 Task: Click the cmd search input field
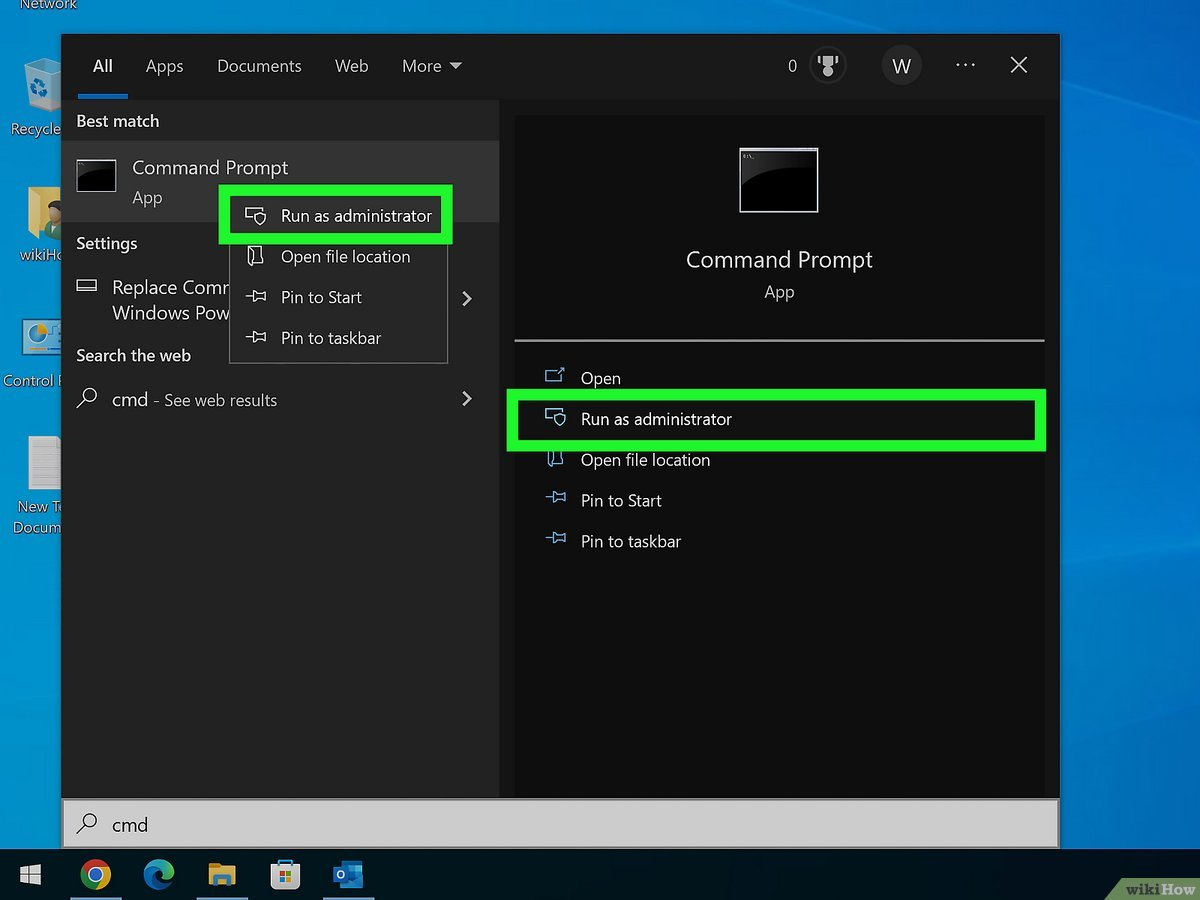560,825
